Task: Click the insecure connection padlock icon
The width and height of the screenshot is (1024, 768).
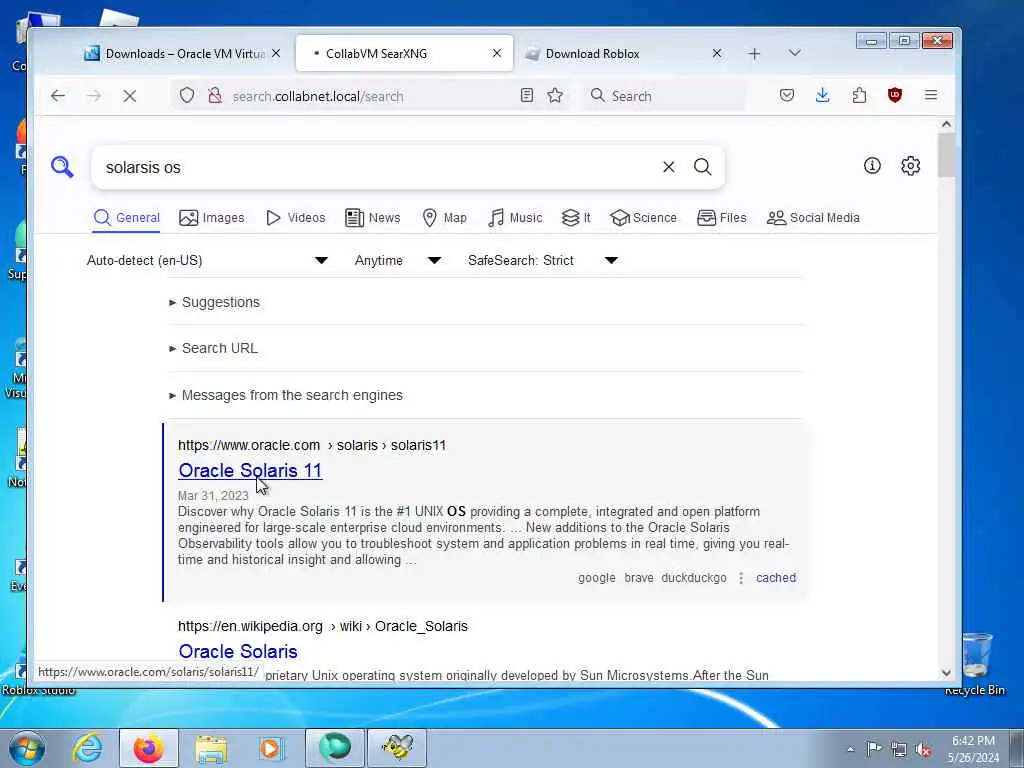Action: (215, 95)
